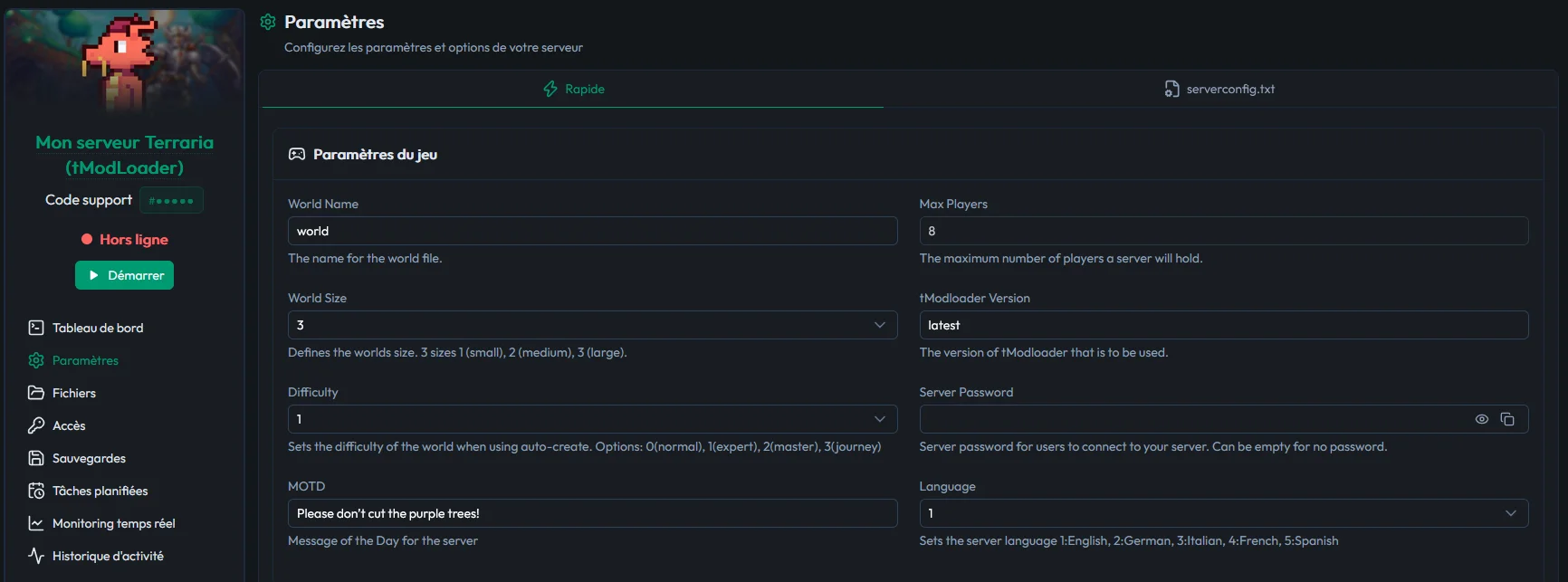
Task: Switch to the Rapide tab
Action: click(x=573, y=89)
